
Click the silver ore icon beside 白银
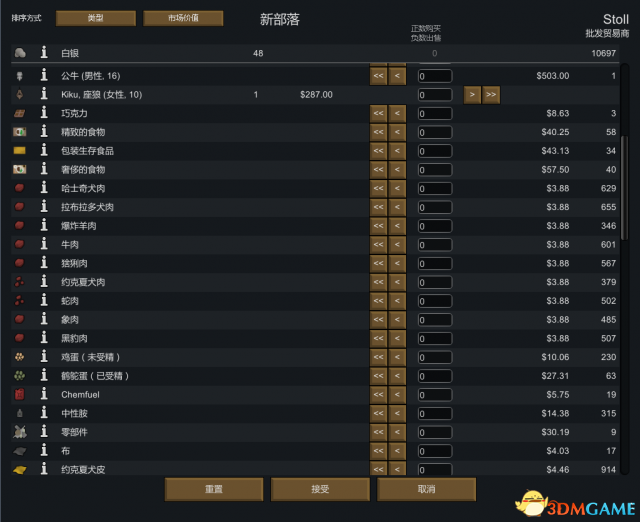tap(20, 53)
